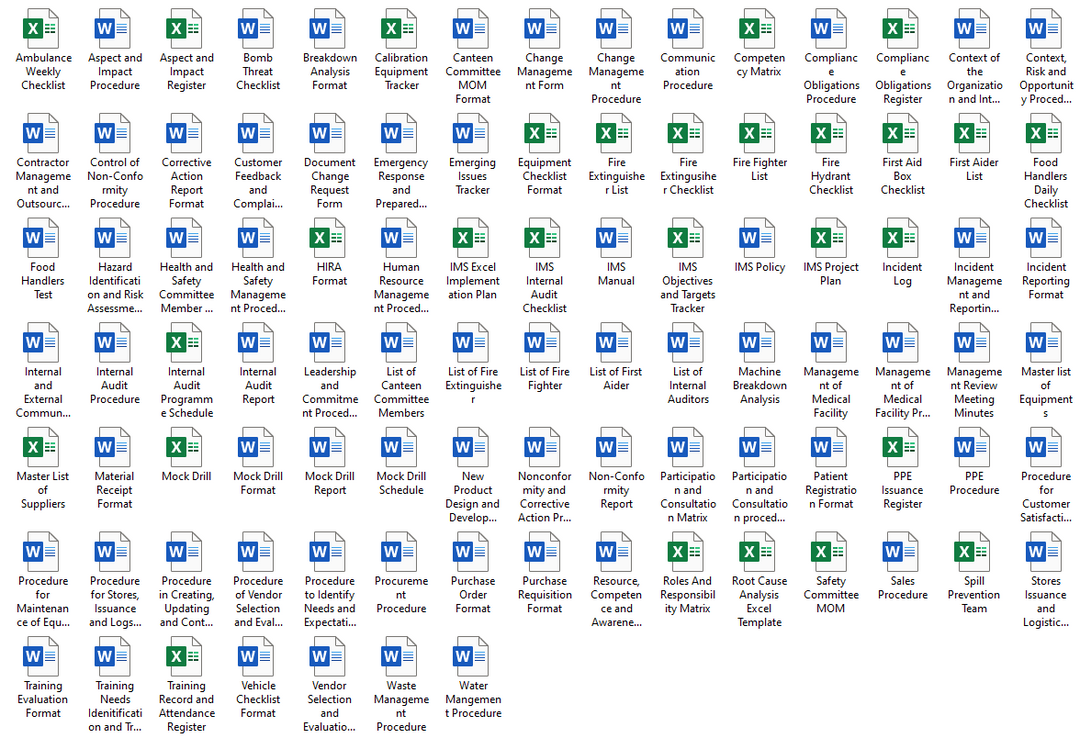
Task: Click the Sales Procedure Word document
Action: (902, 553)
